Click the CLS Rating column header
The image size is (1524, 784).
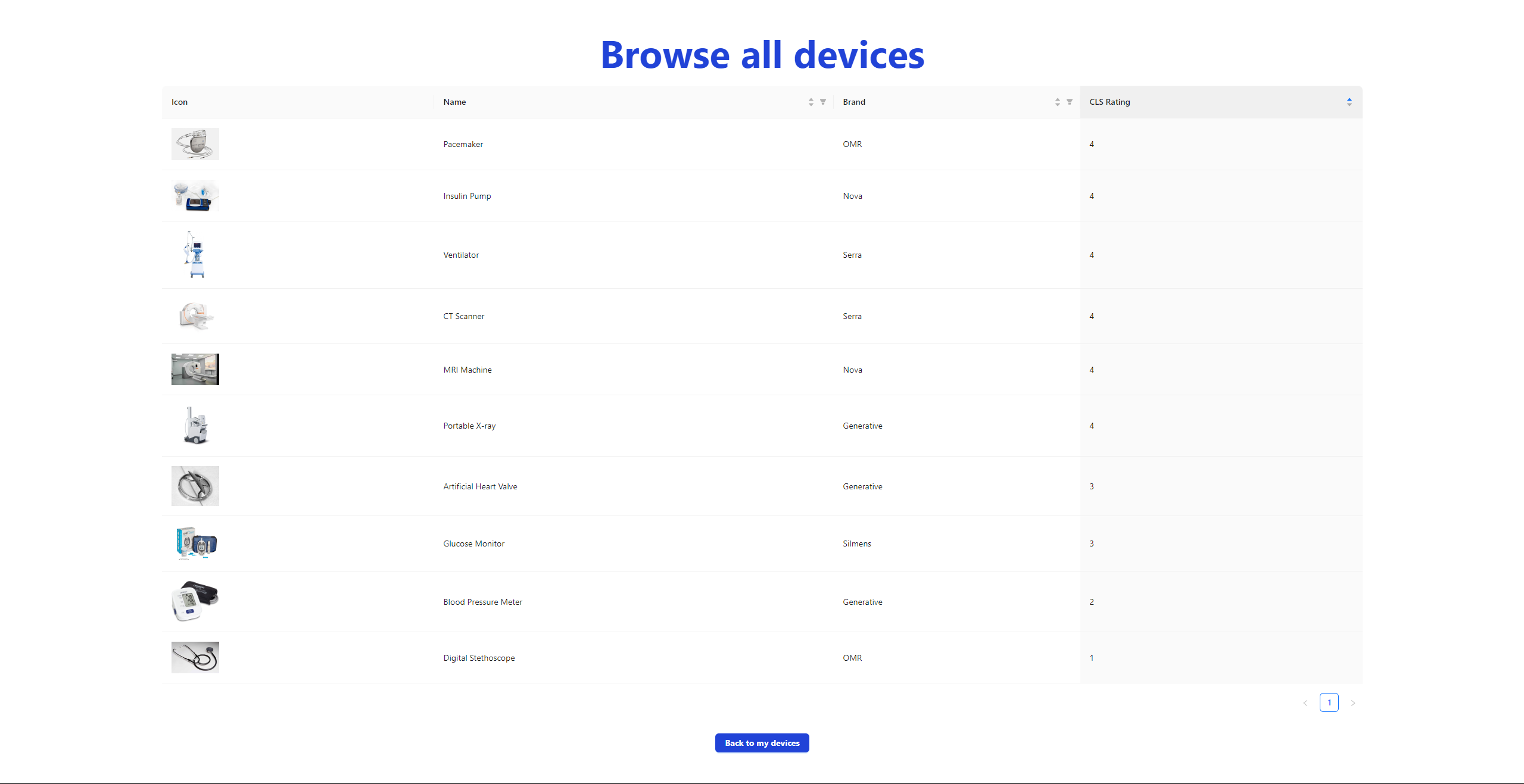coord(1110,102)
